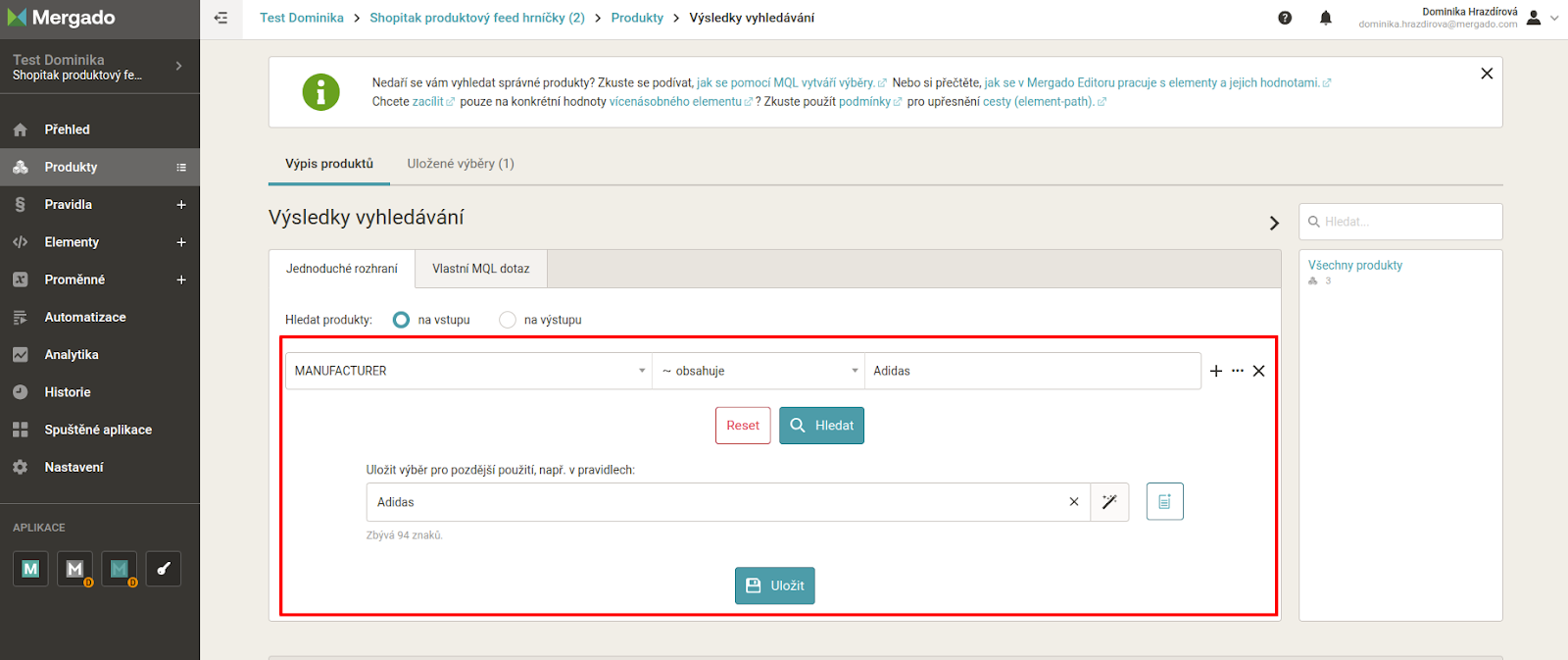
Task: Click the note icon beside selection name
Action: click(x=1164, y=502)
